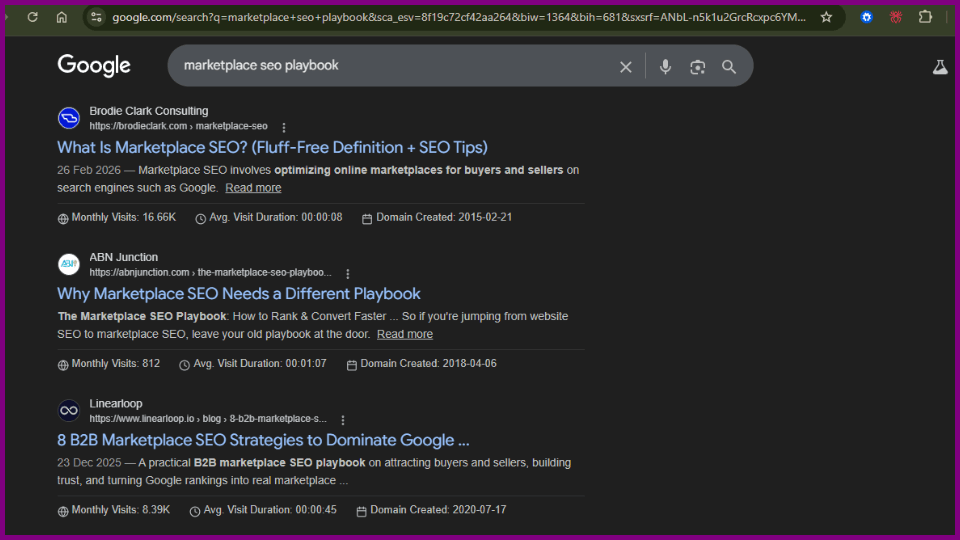Reload the page with the refresh icon
This screenshot has width=960, height=540.
[32, 17]
